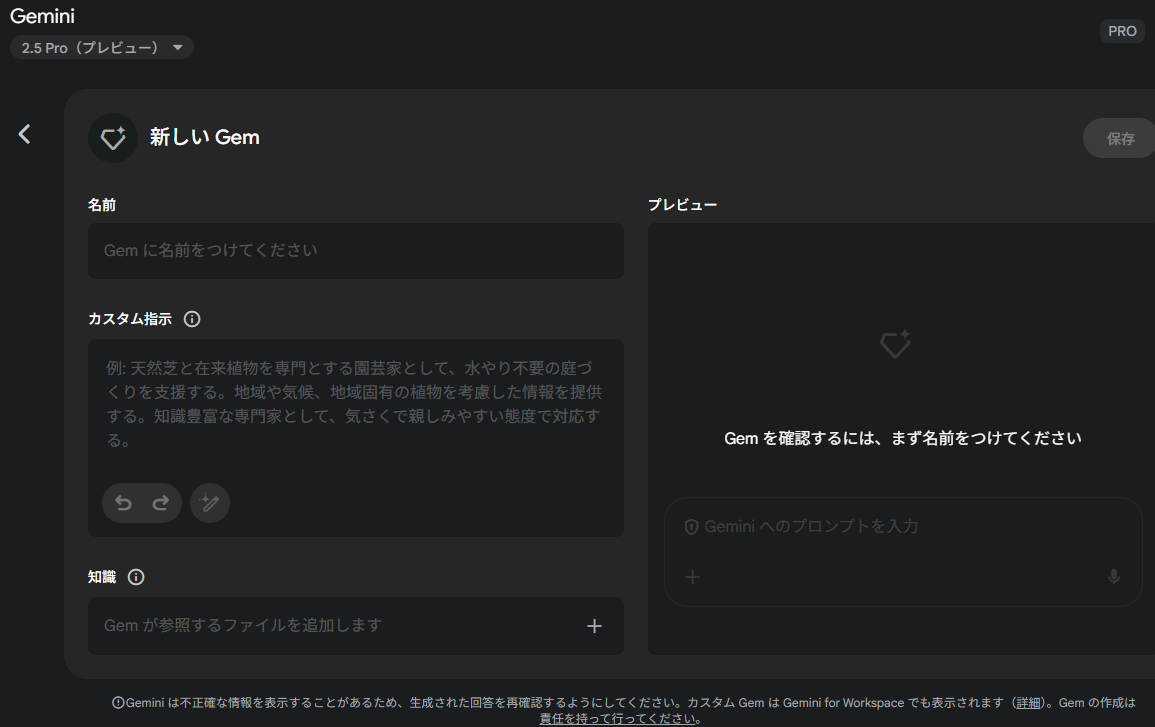Open the カスタム指示 info tooltip icon
The image size is (1155, 727).
(x=192, y=319)
